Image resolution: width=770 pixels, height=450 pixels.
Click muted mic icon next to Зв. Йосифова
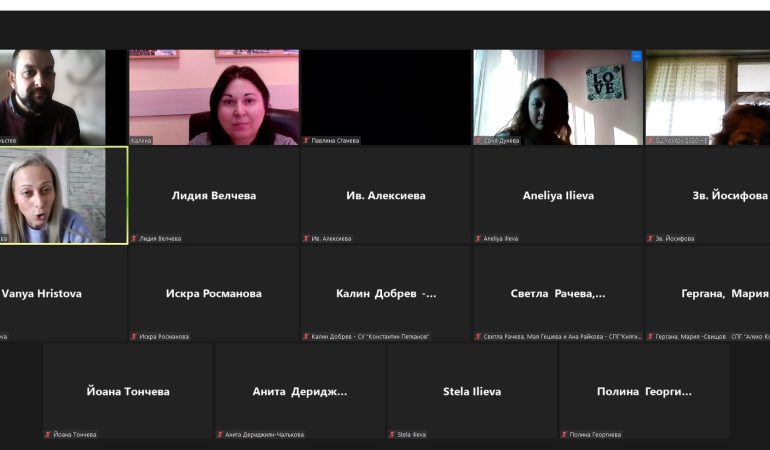point(650,239)
